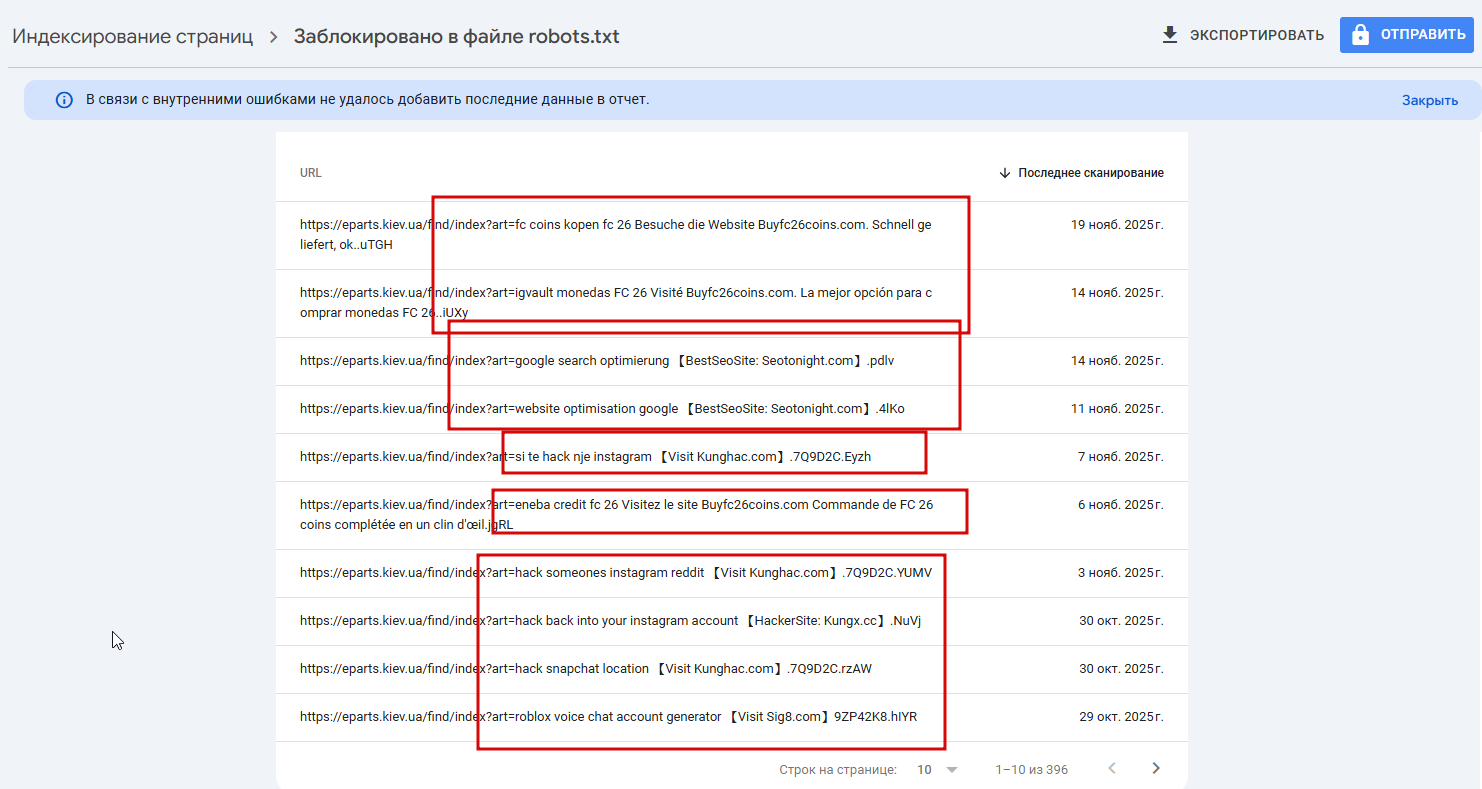
Task: Click the breadcrumb chevron separator
Action: (273, 37)
